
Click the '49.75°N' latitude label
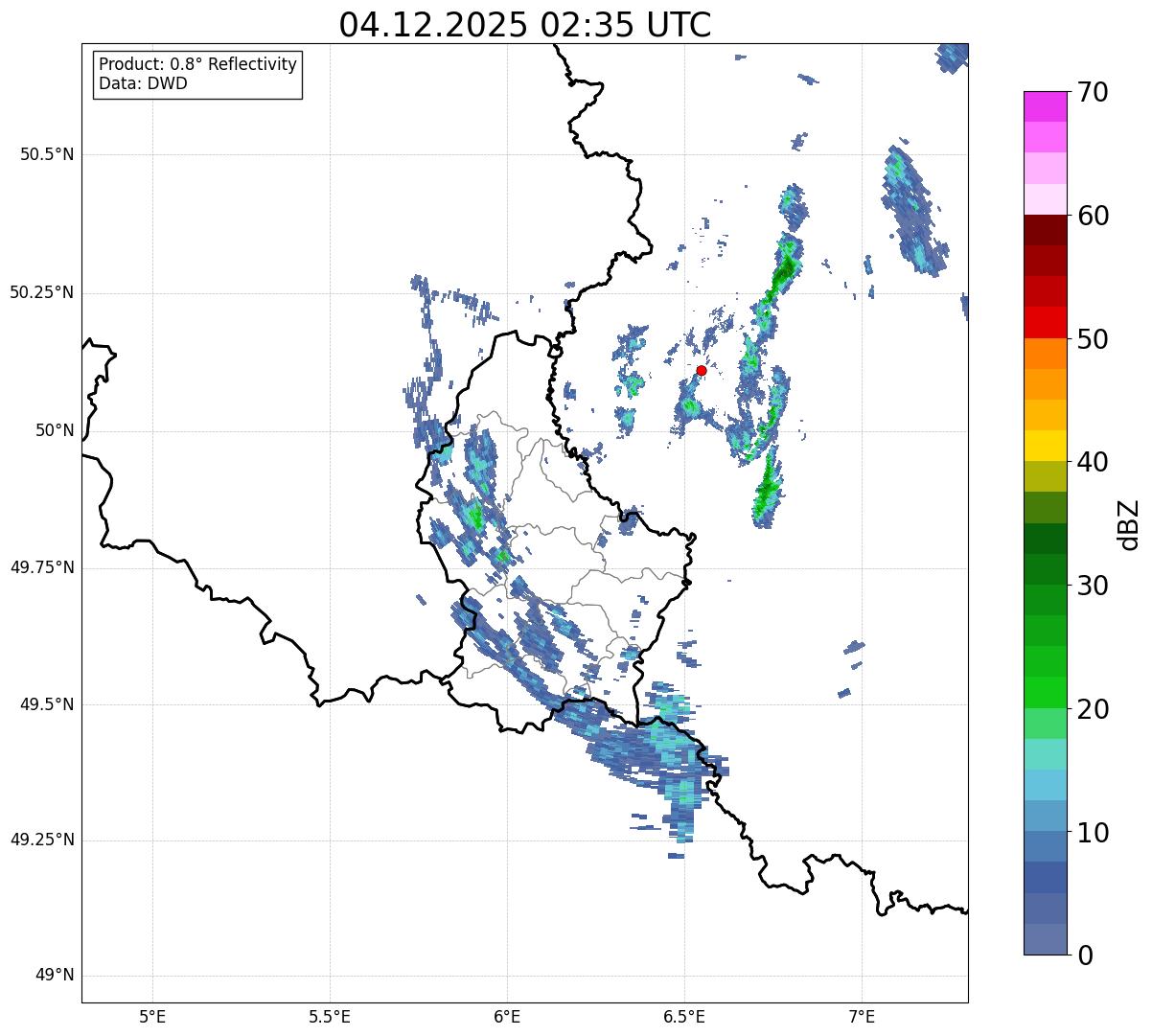(x=42, y=568)
